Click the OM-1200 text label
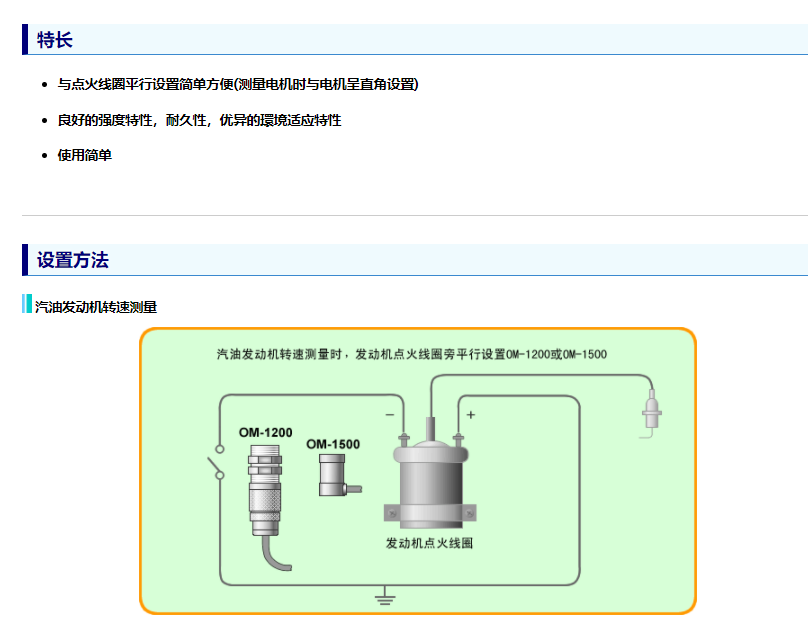This screenshot has width=808, height=631. pyautogui.click(x=265, y=432)
